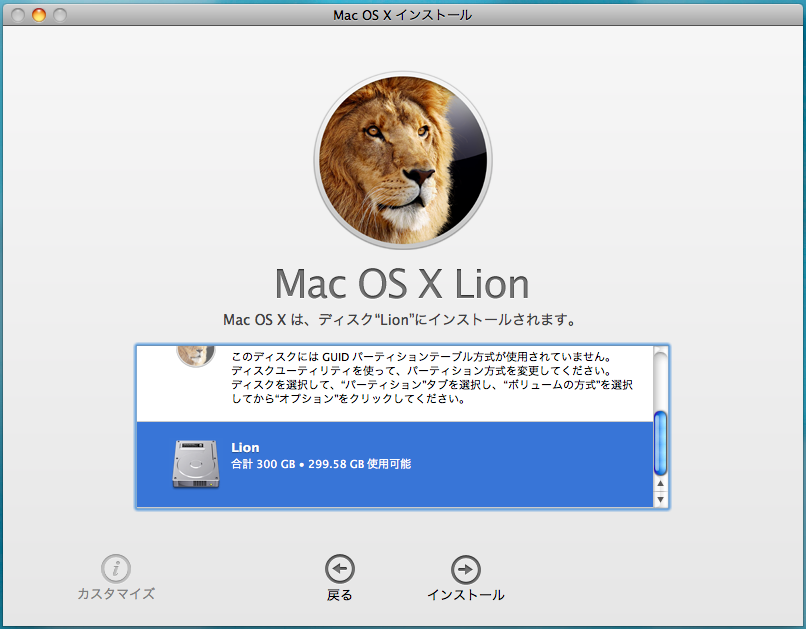Click the scrollbar down arrow
The width and height of the screenshot is (806, 629).
coord(661,499)
